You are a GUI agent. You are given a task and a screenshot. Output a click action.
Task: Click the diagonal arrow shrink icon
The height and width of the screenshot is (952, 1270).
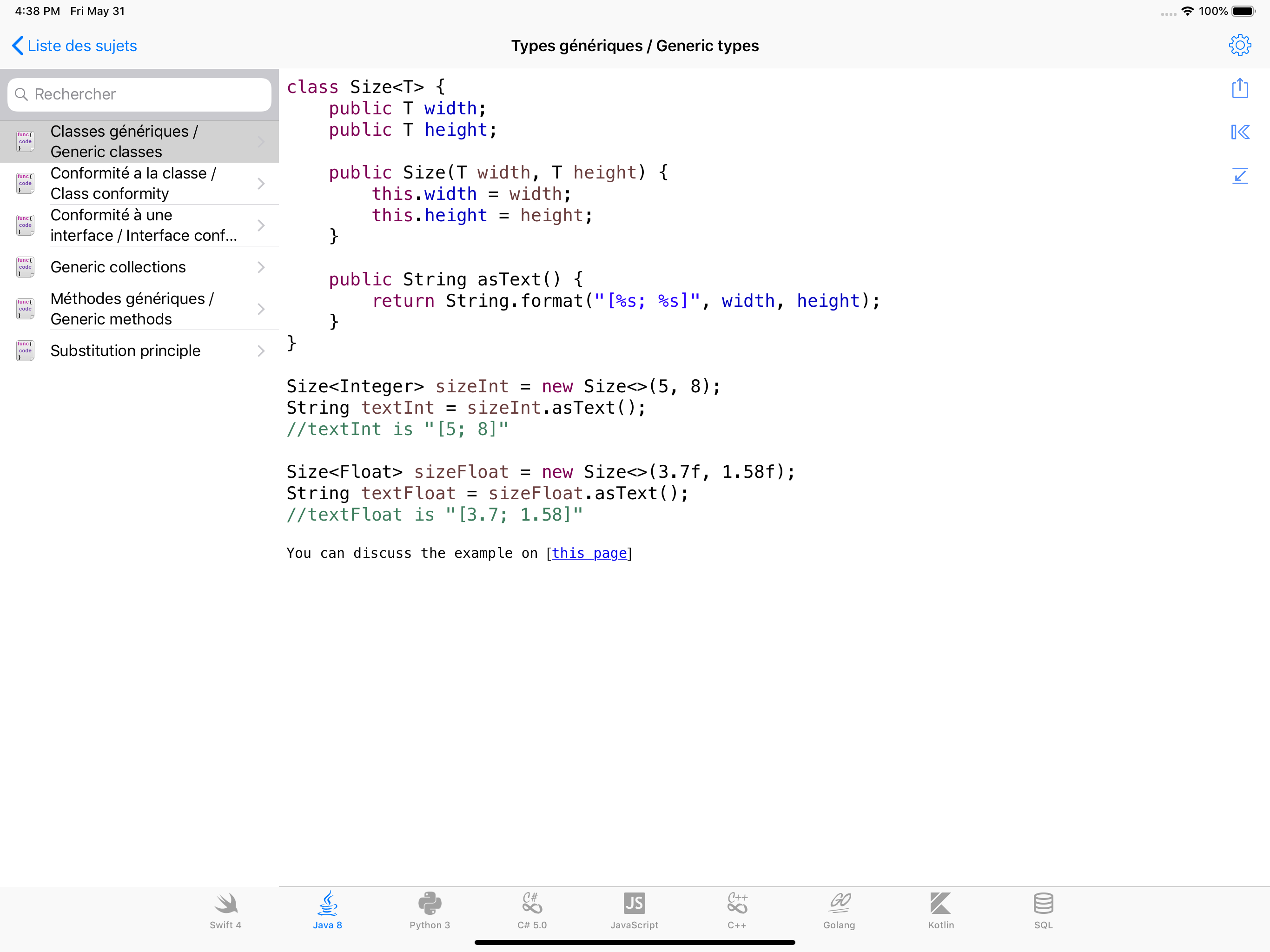coord(1240,176)
